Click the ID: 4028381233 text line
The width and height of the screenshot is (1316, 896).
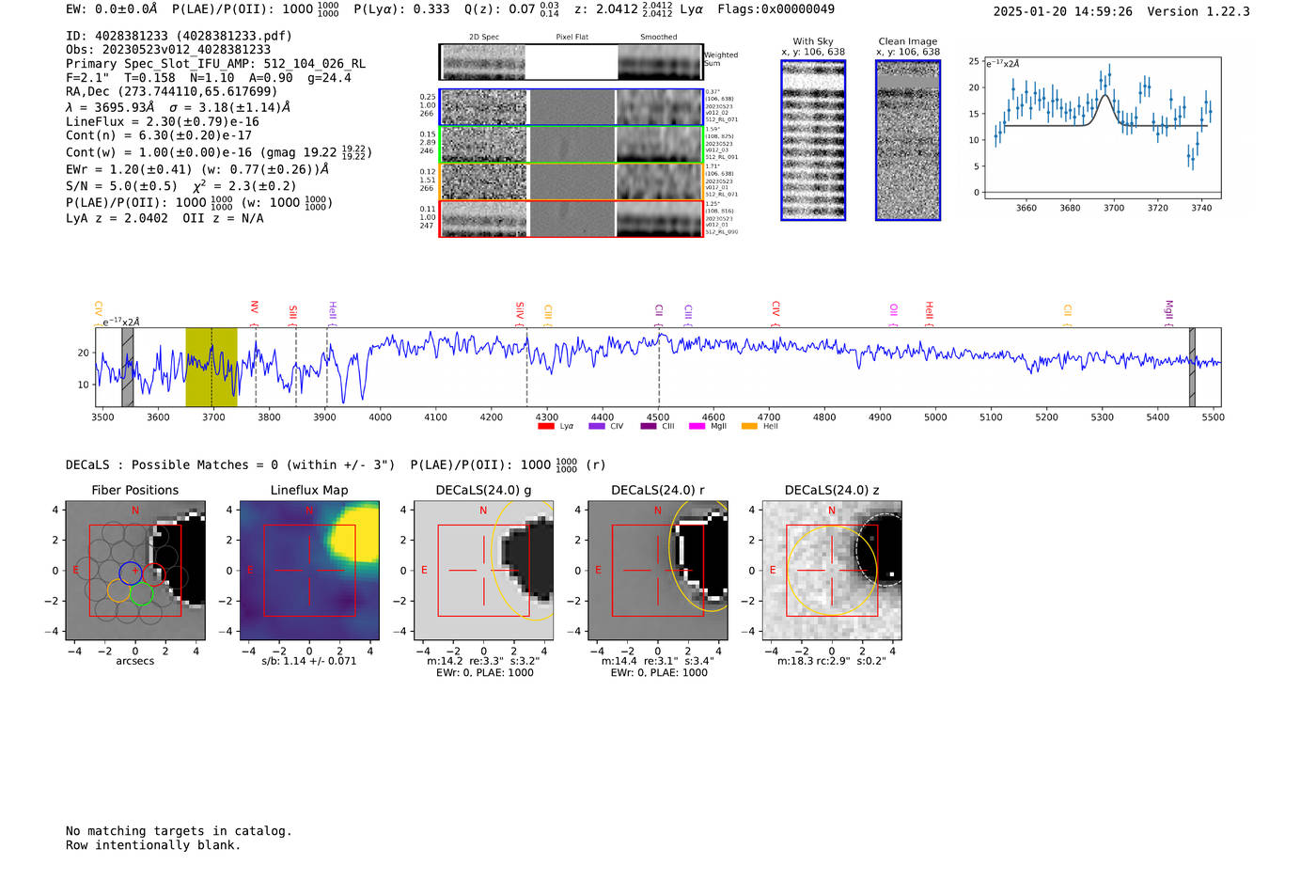pyautogui.click(x=179, y=36)
